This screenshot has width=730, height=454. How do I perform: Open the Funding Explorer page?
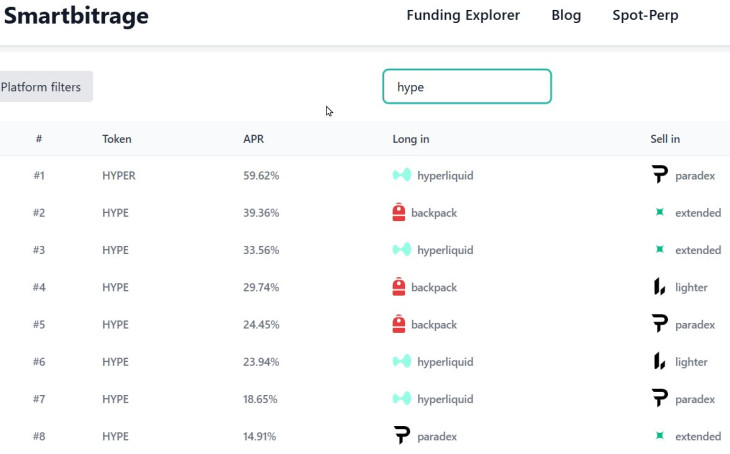coord(463,15)
